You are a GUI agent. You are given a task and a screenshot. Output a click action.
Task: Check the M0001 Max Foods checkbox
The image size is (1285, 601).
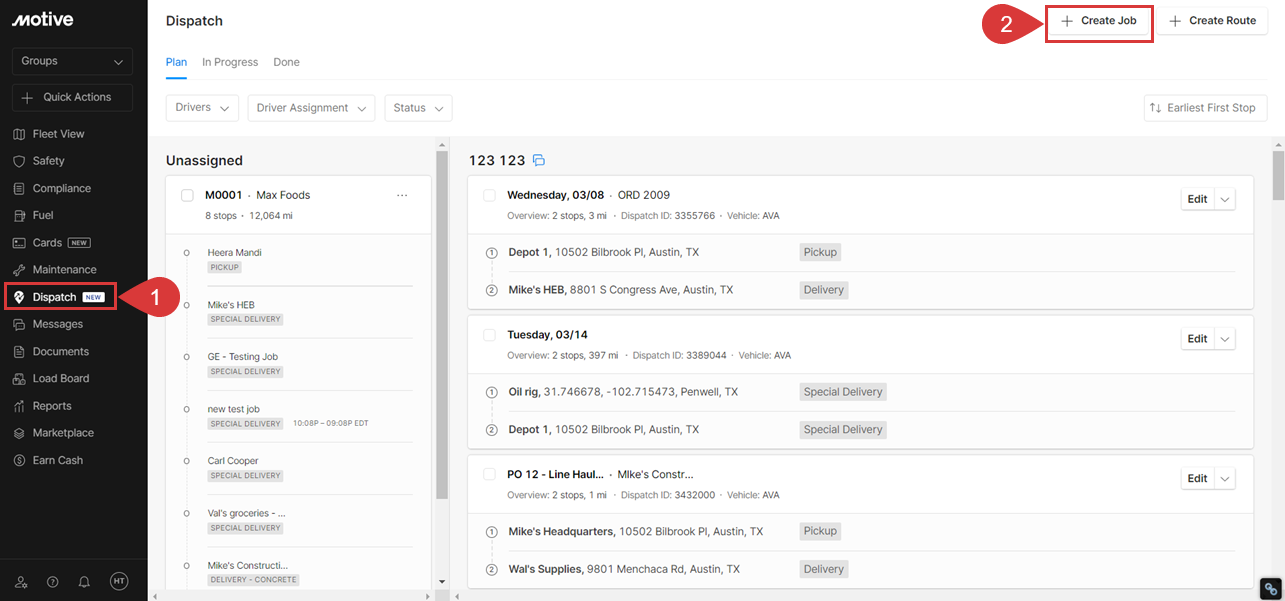coord(187,196)
